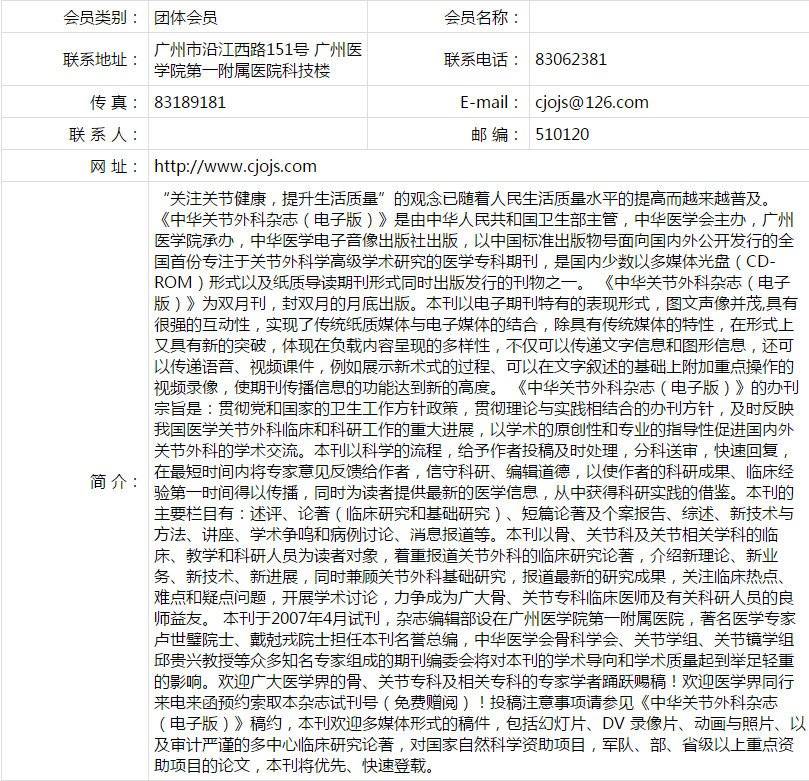Click the 联系电话 label
Screen dimensions: 809x781
[481, 60]
